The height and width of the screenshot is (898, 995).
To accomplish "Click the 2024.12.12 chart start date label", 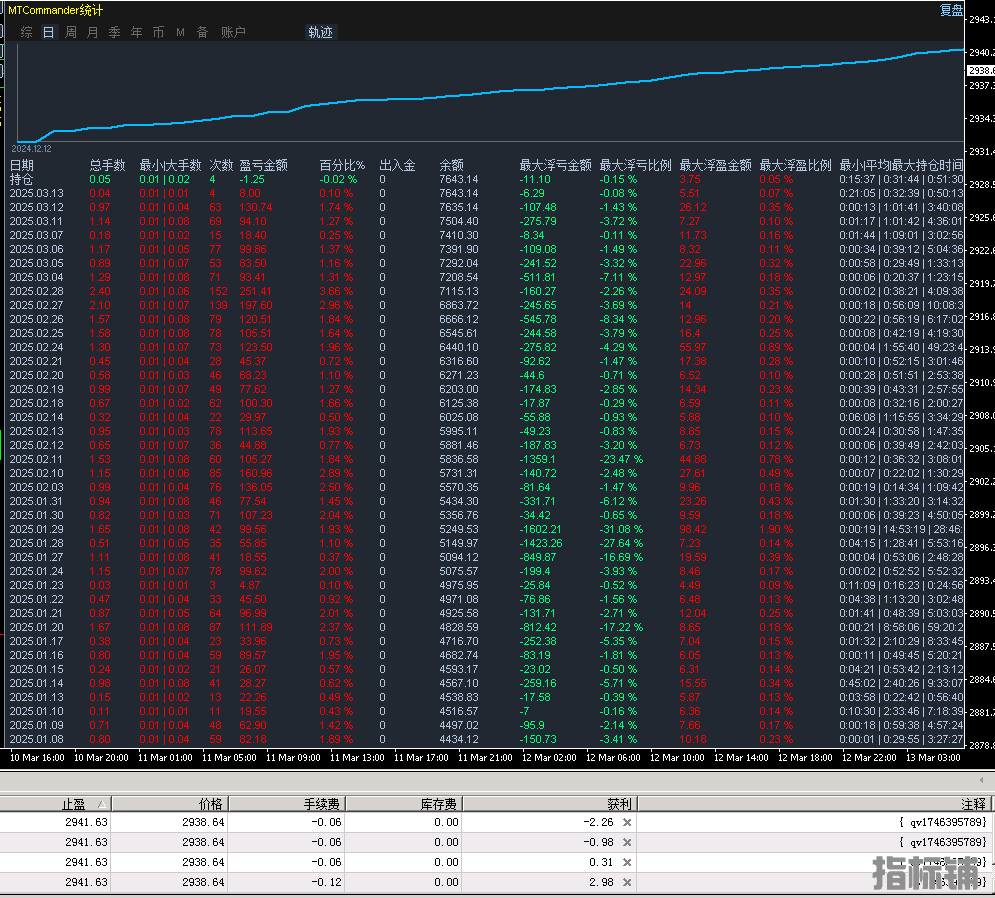I will [32, 149].
